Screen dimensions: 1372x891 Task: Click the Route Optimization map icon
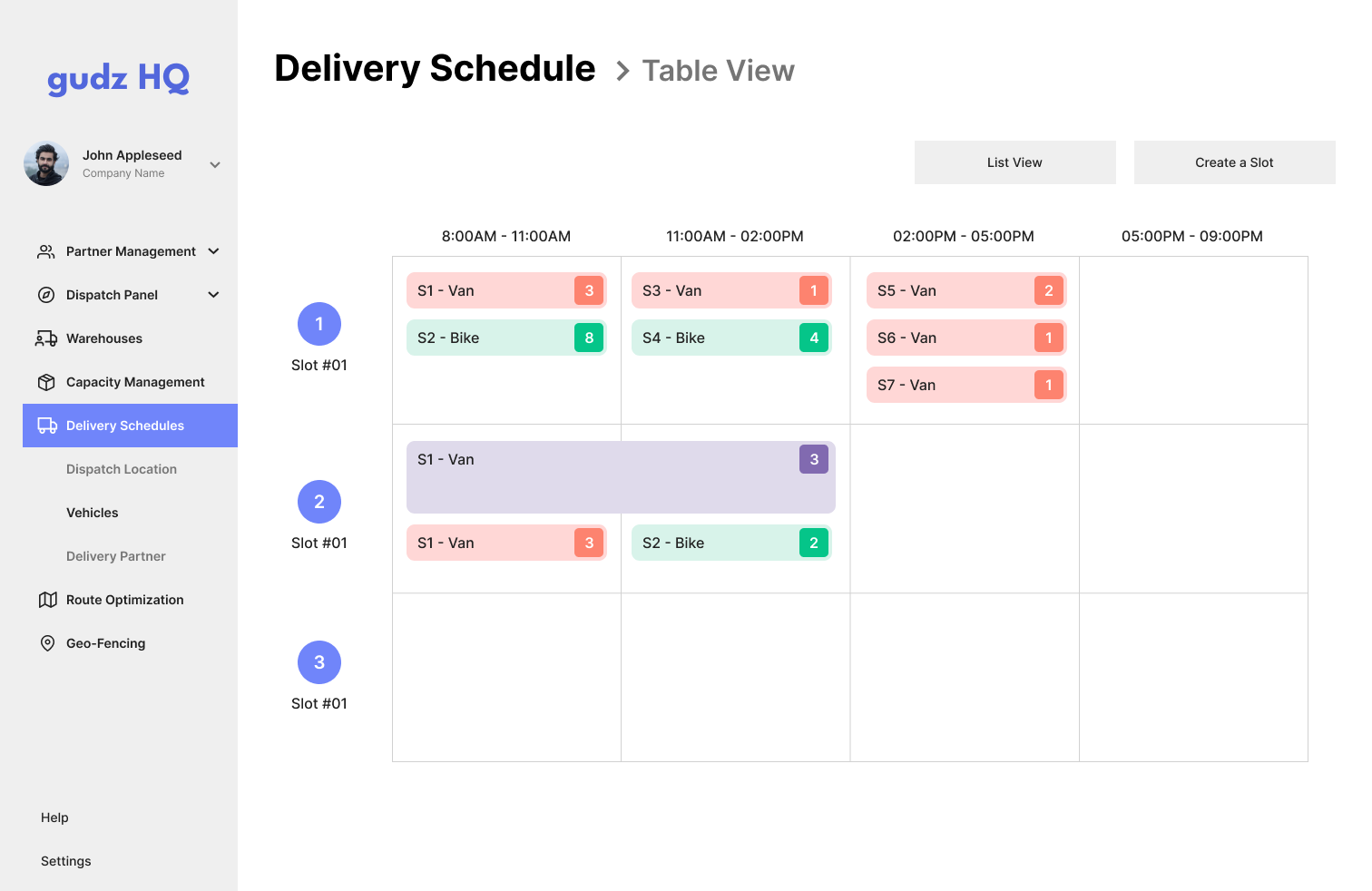47,600
